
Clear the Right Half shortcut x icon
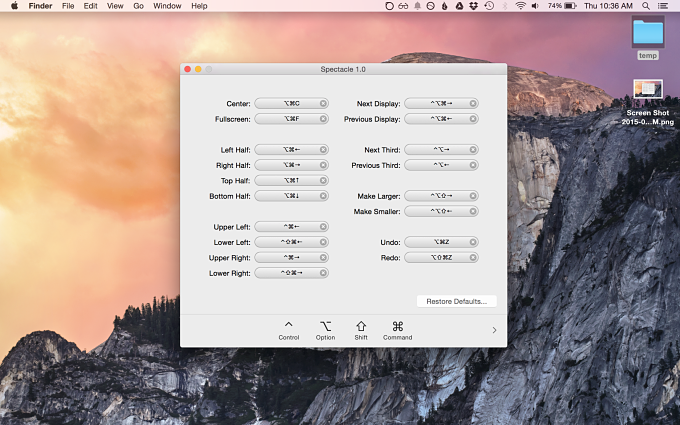tap(324, 165)
